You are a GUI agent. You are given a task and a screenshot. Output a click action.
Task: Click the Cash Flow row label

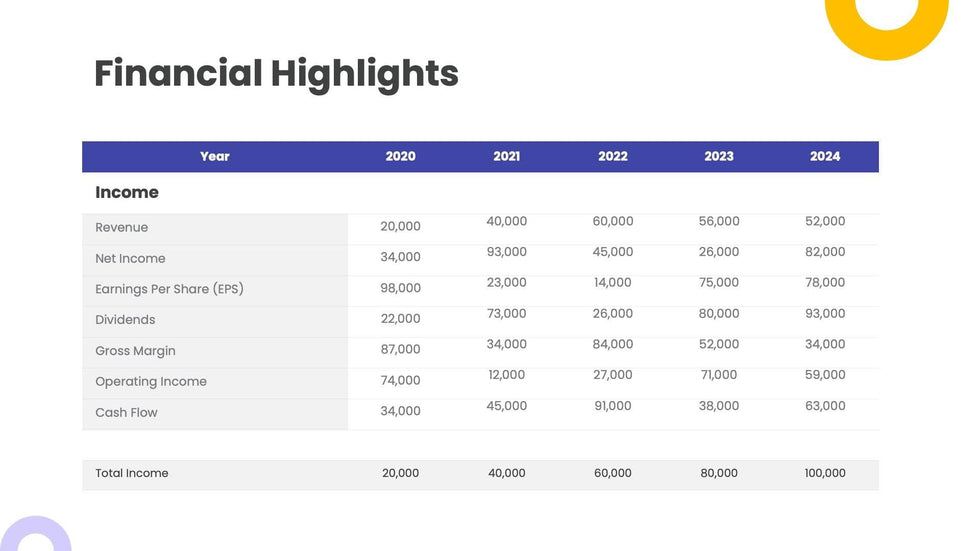(x=126, y=412)
